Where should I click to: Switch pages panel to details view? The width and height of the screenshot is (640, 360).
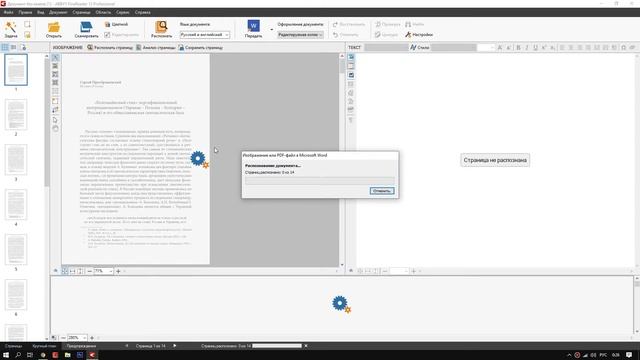13,47
